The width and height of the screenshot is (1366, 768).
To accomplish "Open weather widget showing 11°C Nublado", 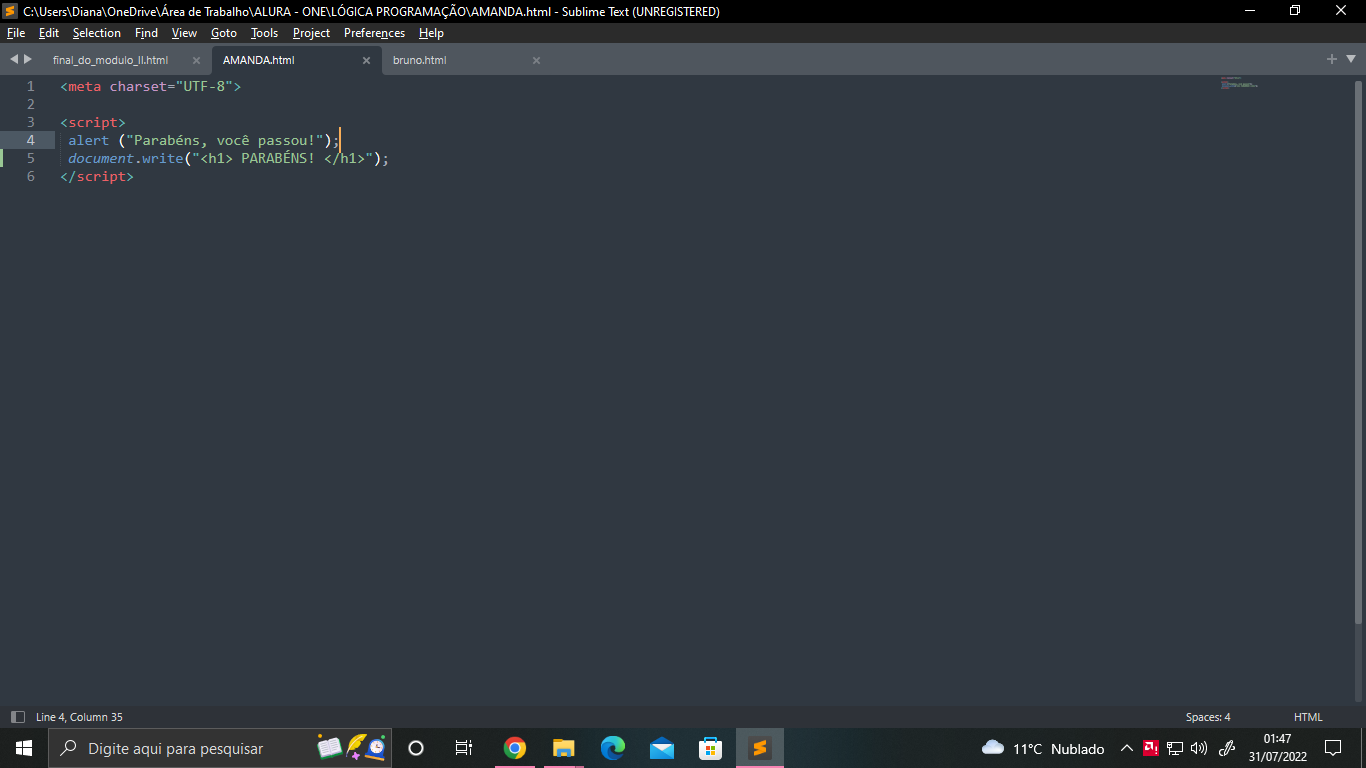I will (x=1043, y=748).
